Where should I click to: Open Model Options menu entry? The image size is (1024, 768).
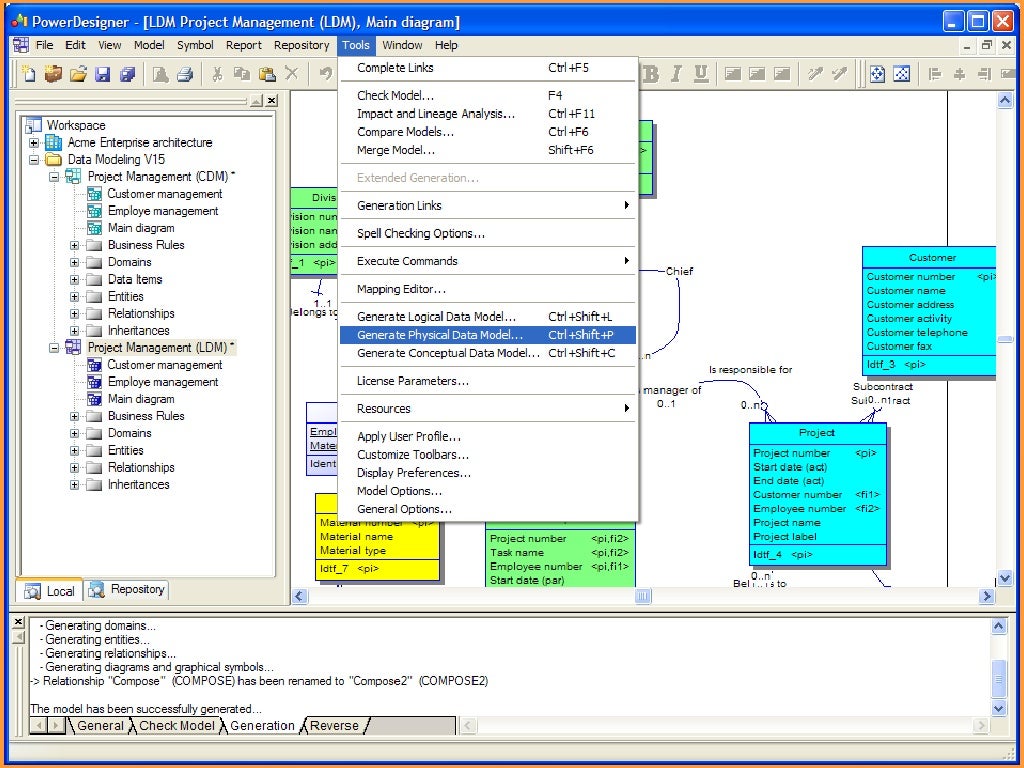coord(487,491)
